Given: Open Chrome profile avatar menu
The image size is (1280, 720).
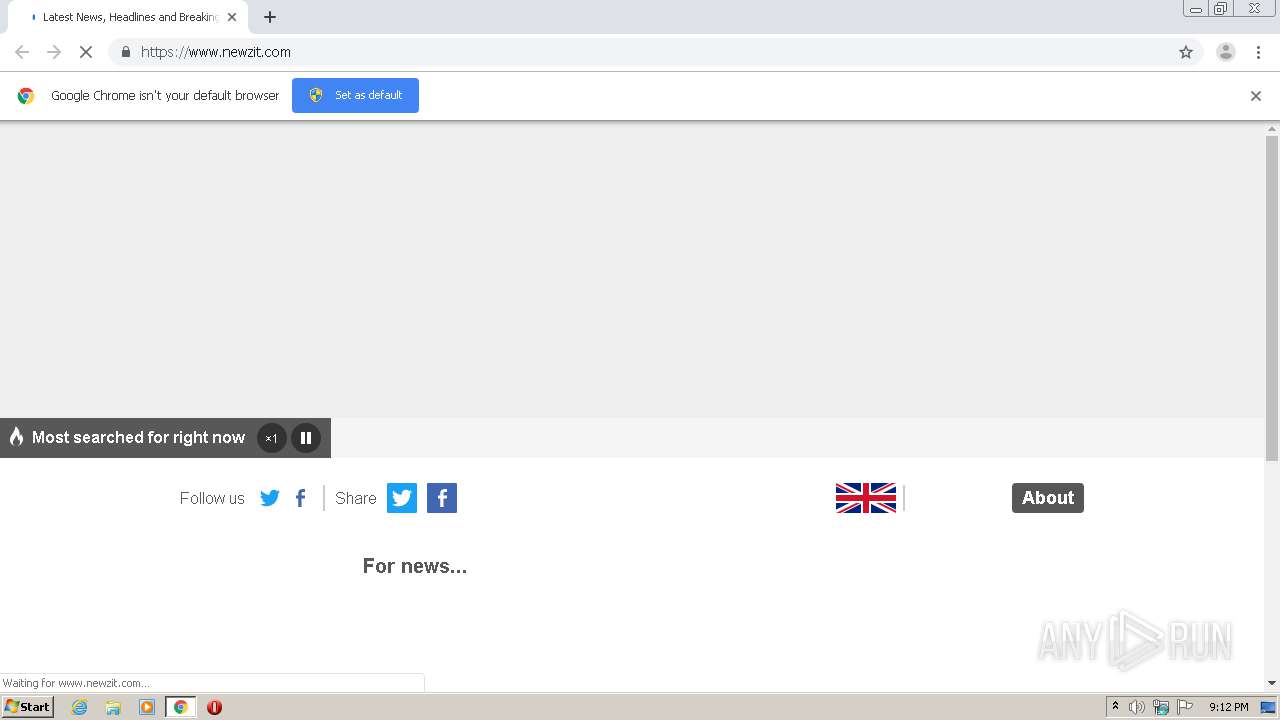Looking at the screenshot, I should point(1226,52).
